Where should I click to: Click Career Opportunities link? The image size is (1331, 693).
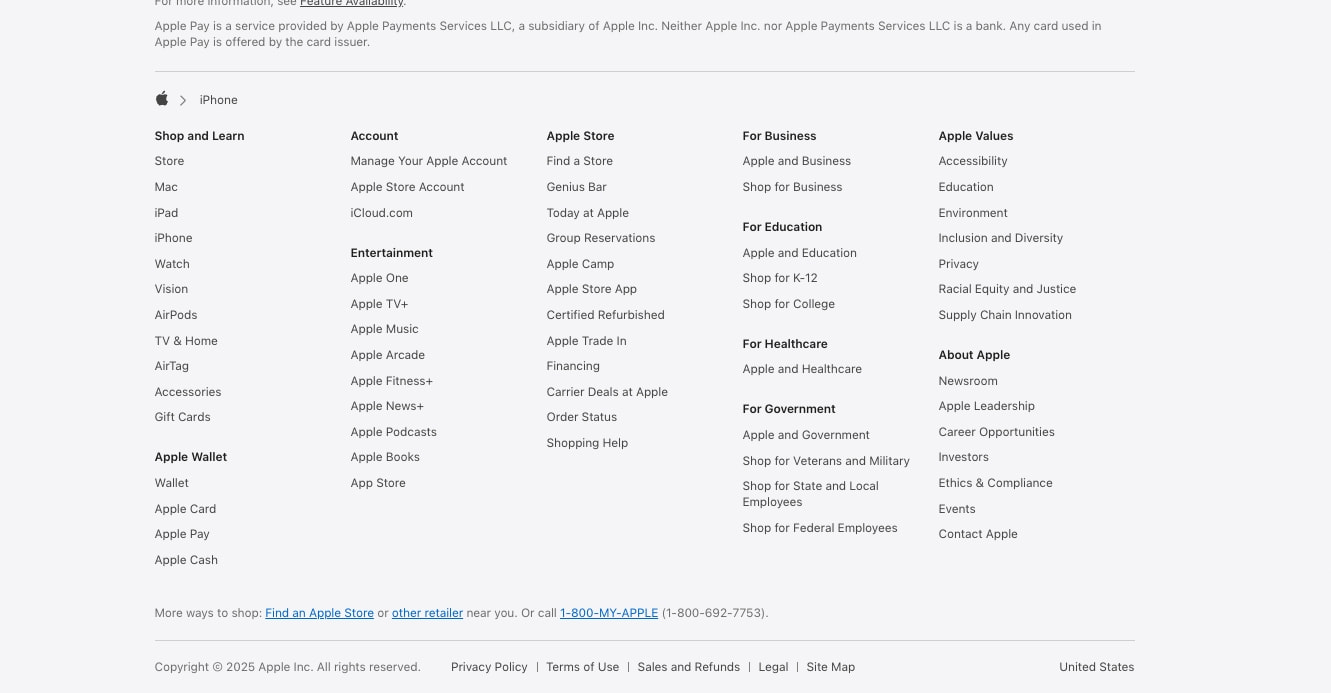(996, 432)
